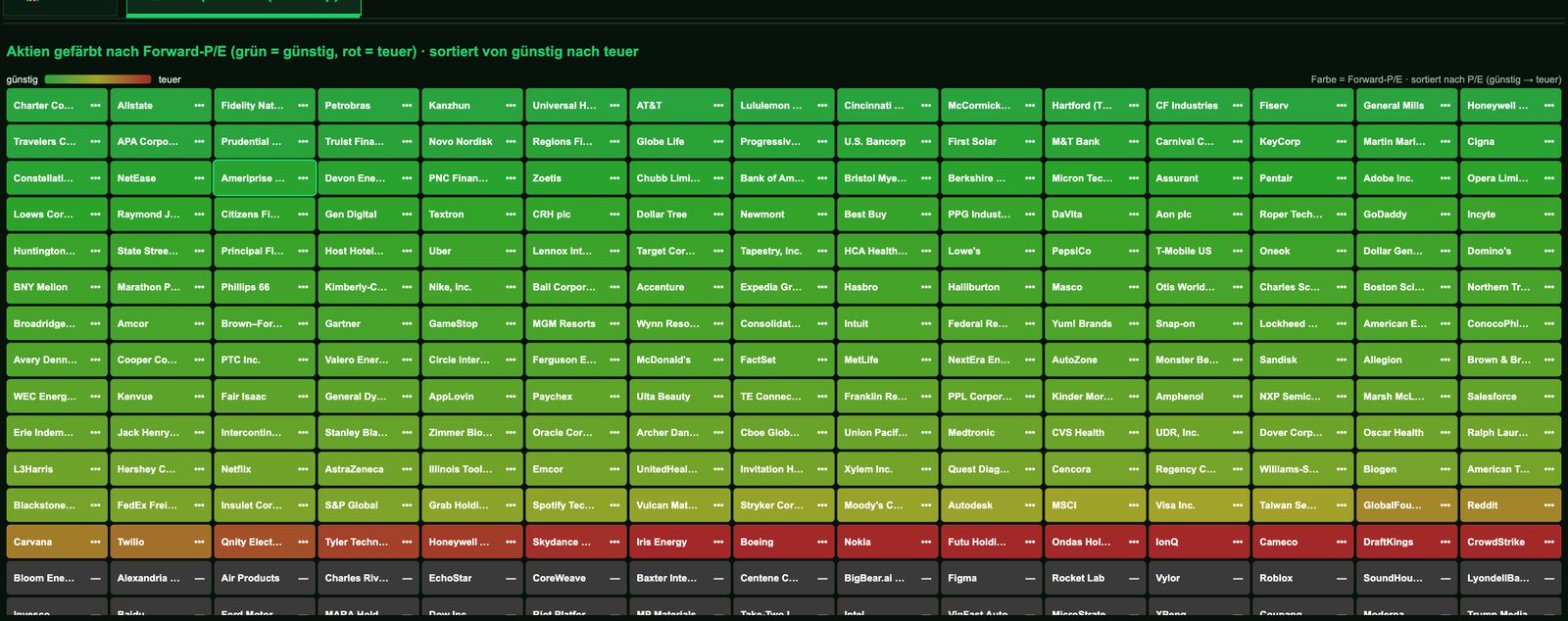Select the AutoZone stock tile

click(1094, 360)
